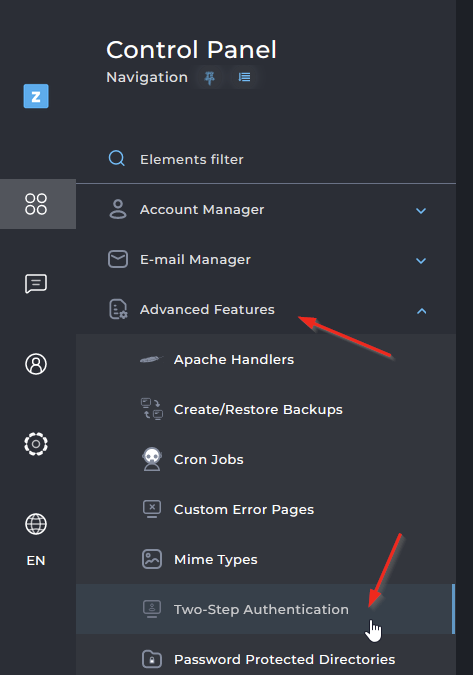Click the blue Z logo icon
Screen dimensions: 473x675
[x=36, y=96]
